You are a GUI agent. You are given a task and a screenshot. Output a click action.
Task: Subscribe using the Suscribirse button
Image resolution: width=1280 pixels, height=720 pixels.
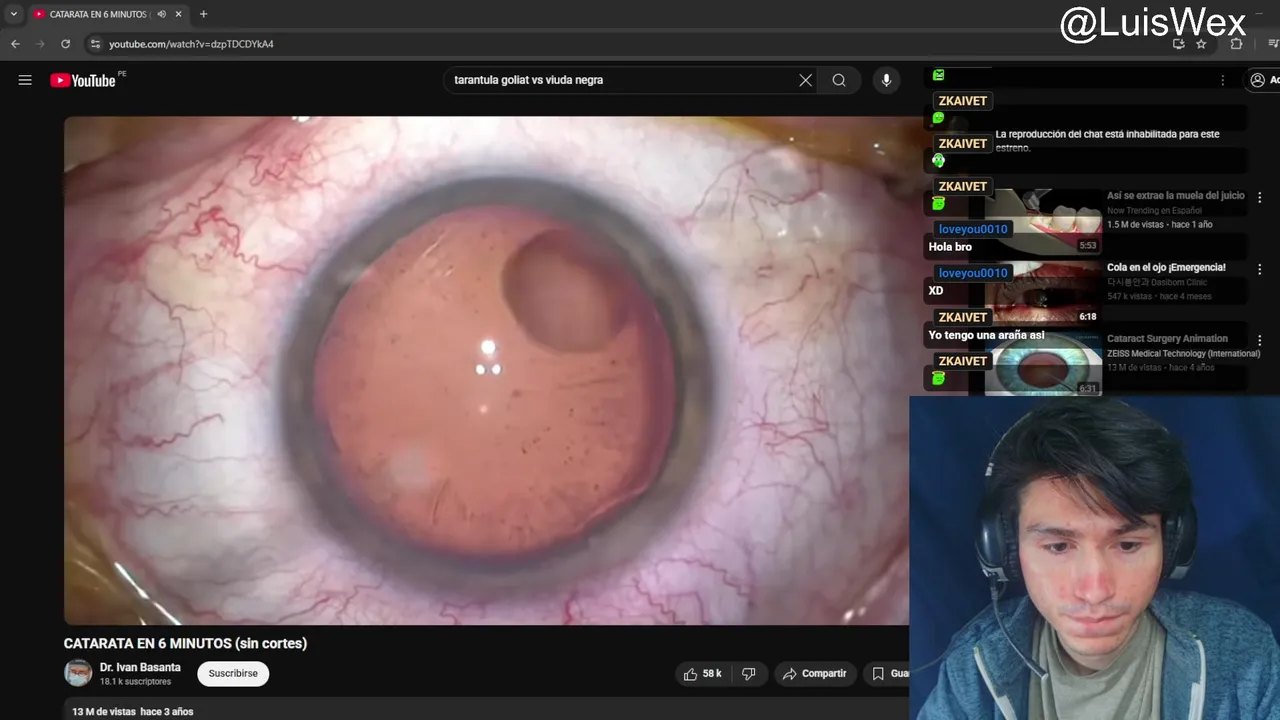(x=233, y=674)
